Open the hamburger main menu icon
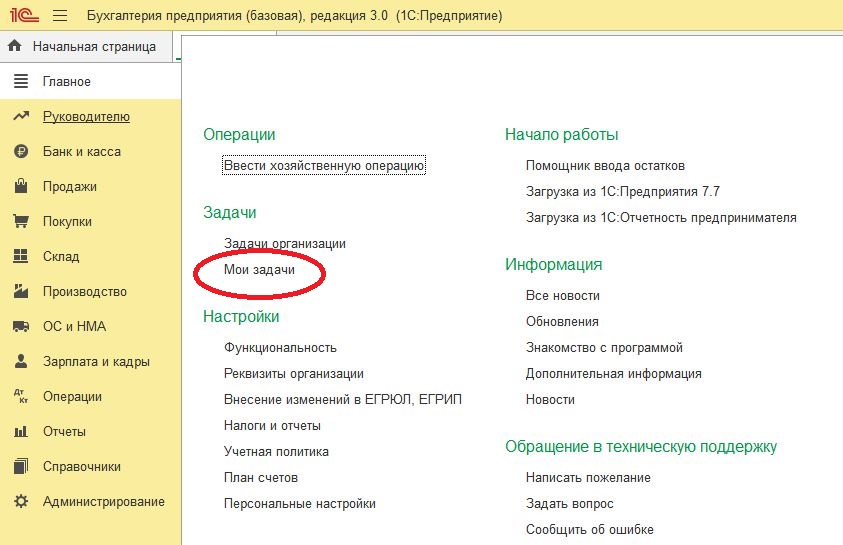The image size is (843, 545). (60, 16)
